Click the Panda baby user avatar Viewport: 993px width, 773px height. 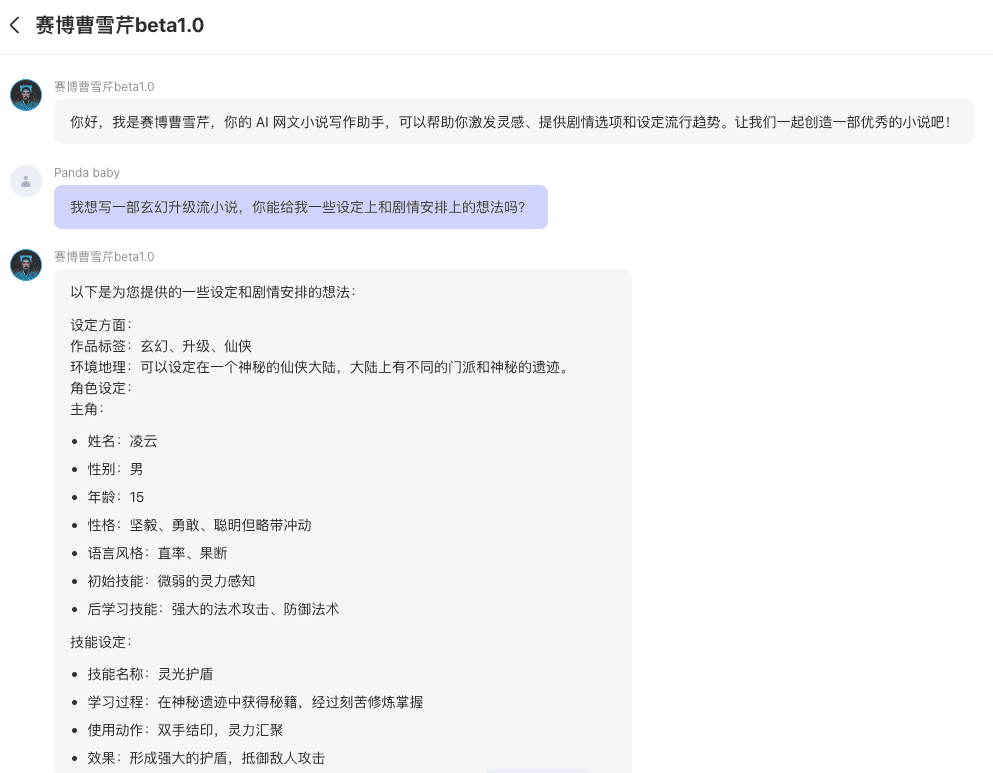click(x=26, y=181)
